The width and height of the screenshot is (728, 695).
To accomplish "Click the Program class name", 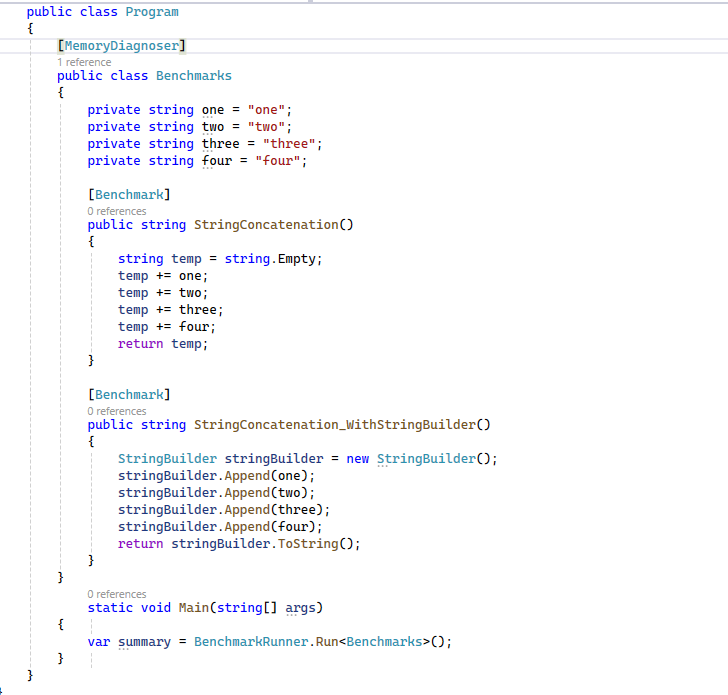I will point(152,12).
